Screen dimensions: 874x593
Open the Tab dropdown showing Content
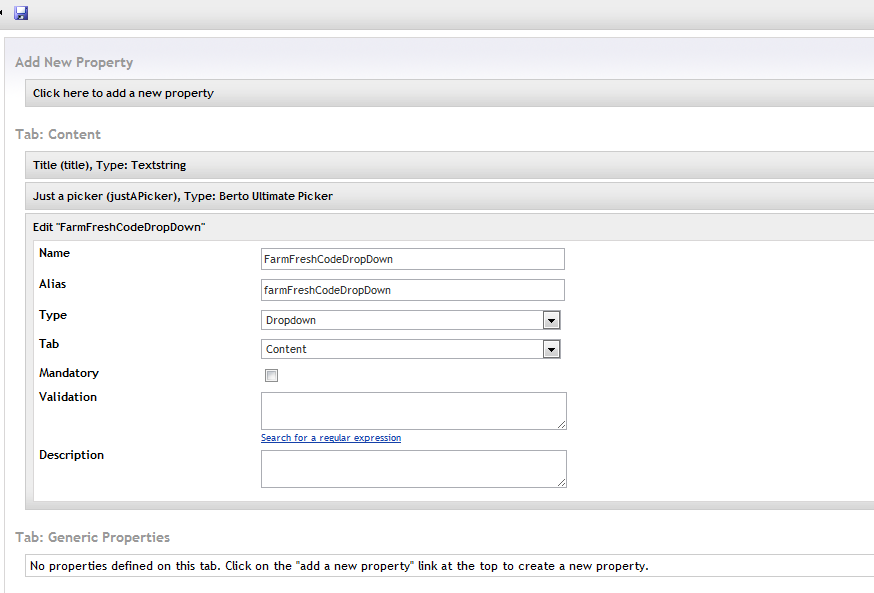tap(410, 349)
